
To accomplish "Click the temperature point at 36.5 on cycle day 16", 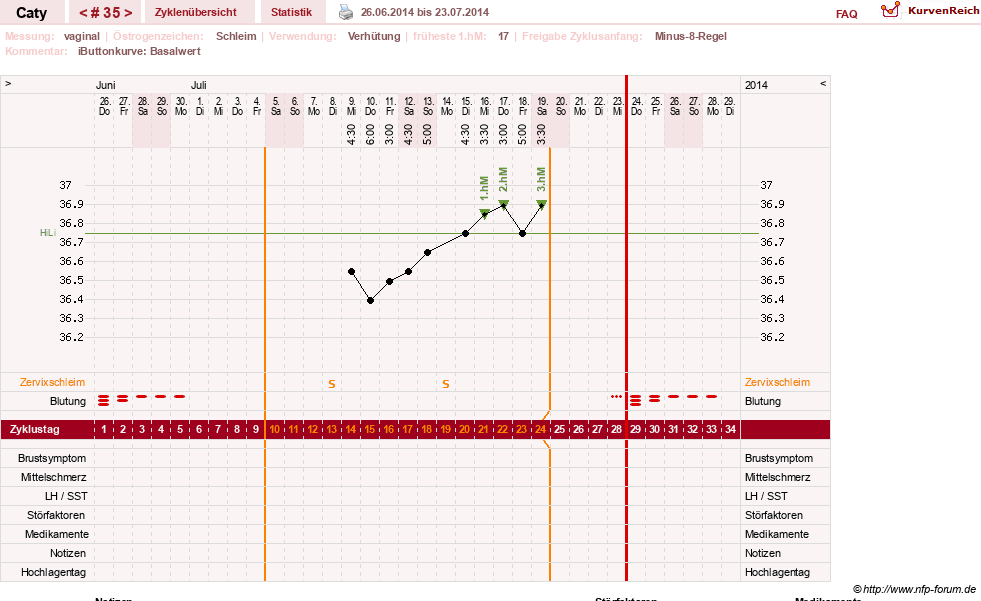I will [389, 281].
